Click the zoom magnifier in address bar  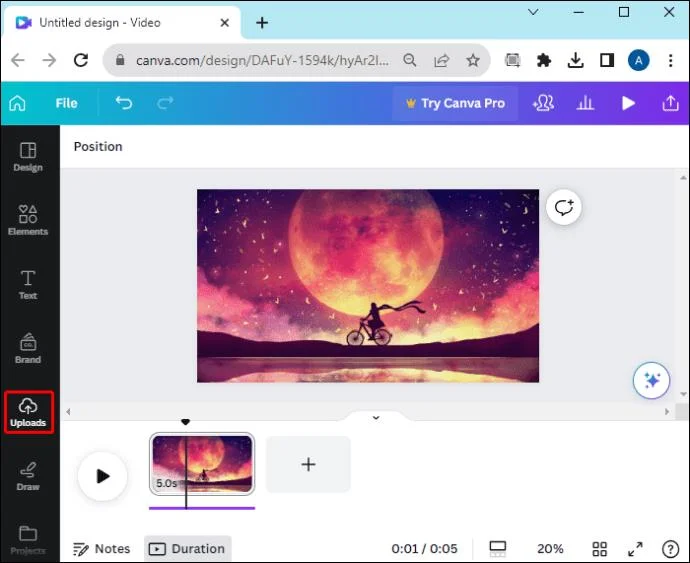[410, 60]
